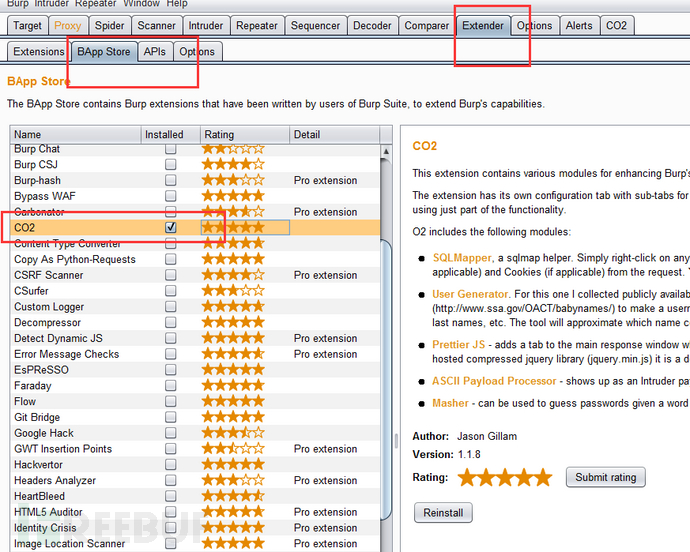Viewport: 690px width, 552px height.
Task: Select the Flow extension row
Action: pyautogui.click(x=195, y=401)
